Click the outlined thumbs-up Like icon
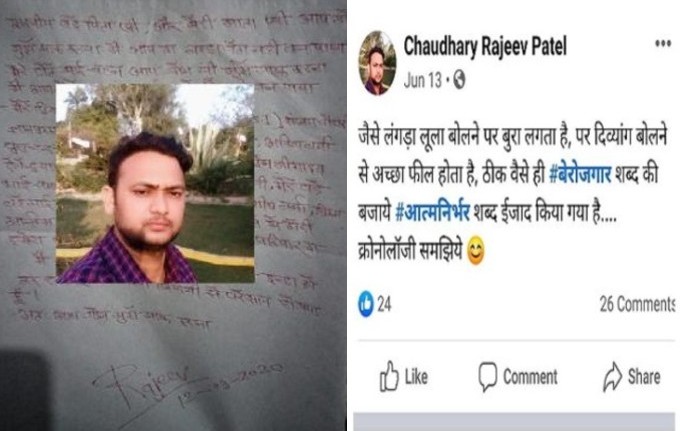The height and width of the screenshot is (431, 680). pos(389,376)
